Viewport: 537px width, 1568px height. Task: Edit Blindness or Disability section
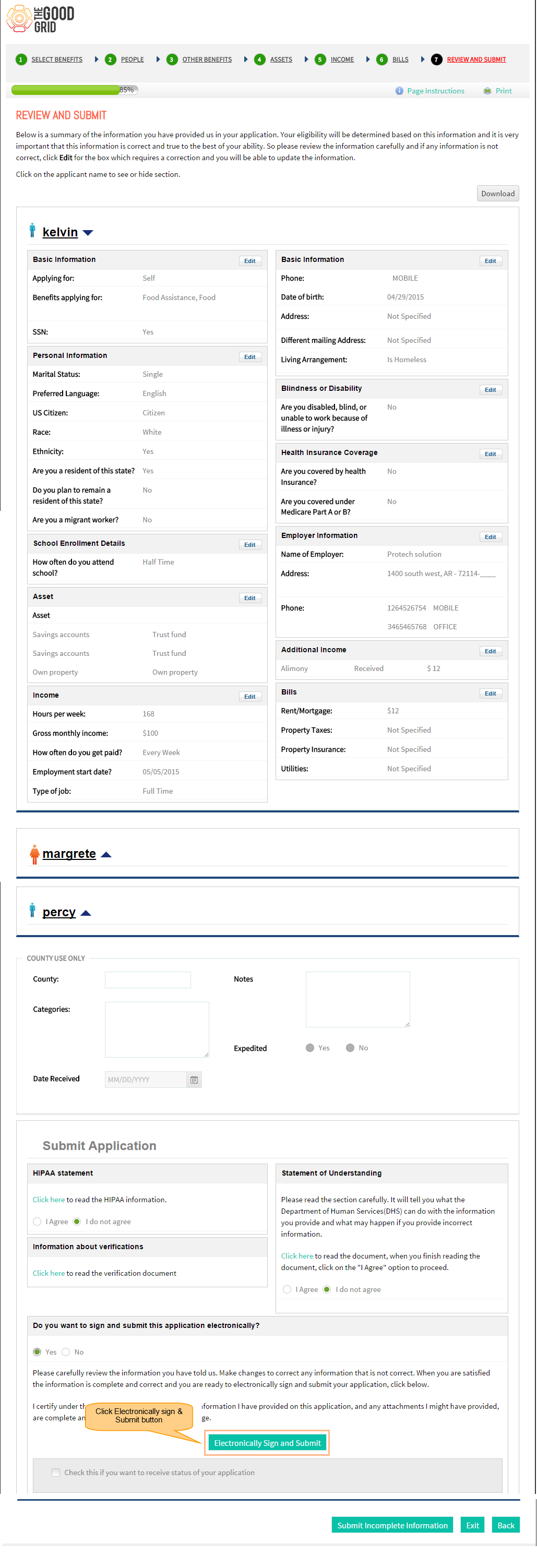491,390
